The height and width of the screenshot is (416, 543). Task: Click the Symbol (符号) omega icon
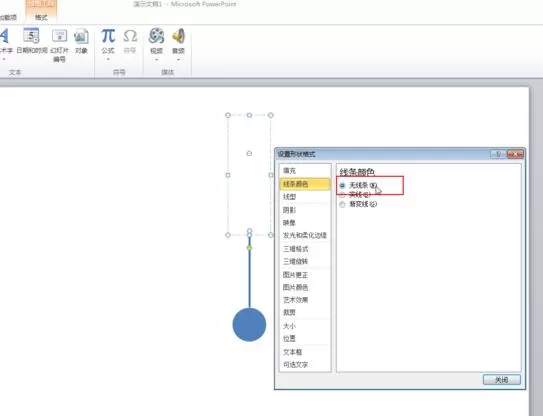click(130, 36)
